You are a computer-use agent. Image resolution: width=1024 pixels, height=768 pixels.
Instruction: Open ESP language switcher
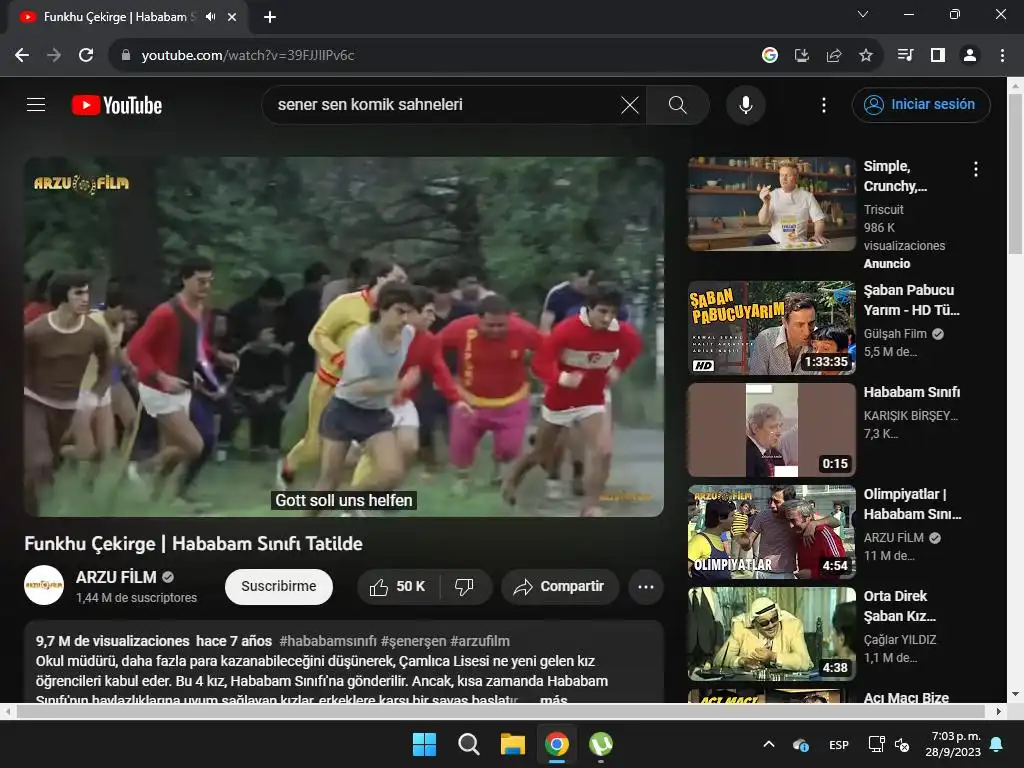pos(839,744)
